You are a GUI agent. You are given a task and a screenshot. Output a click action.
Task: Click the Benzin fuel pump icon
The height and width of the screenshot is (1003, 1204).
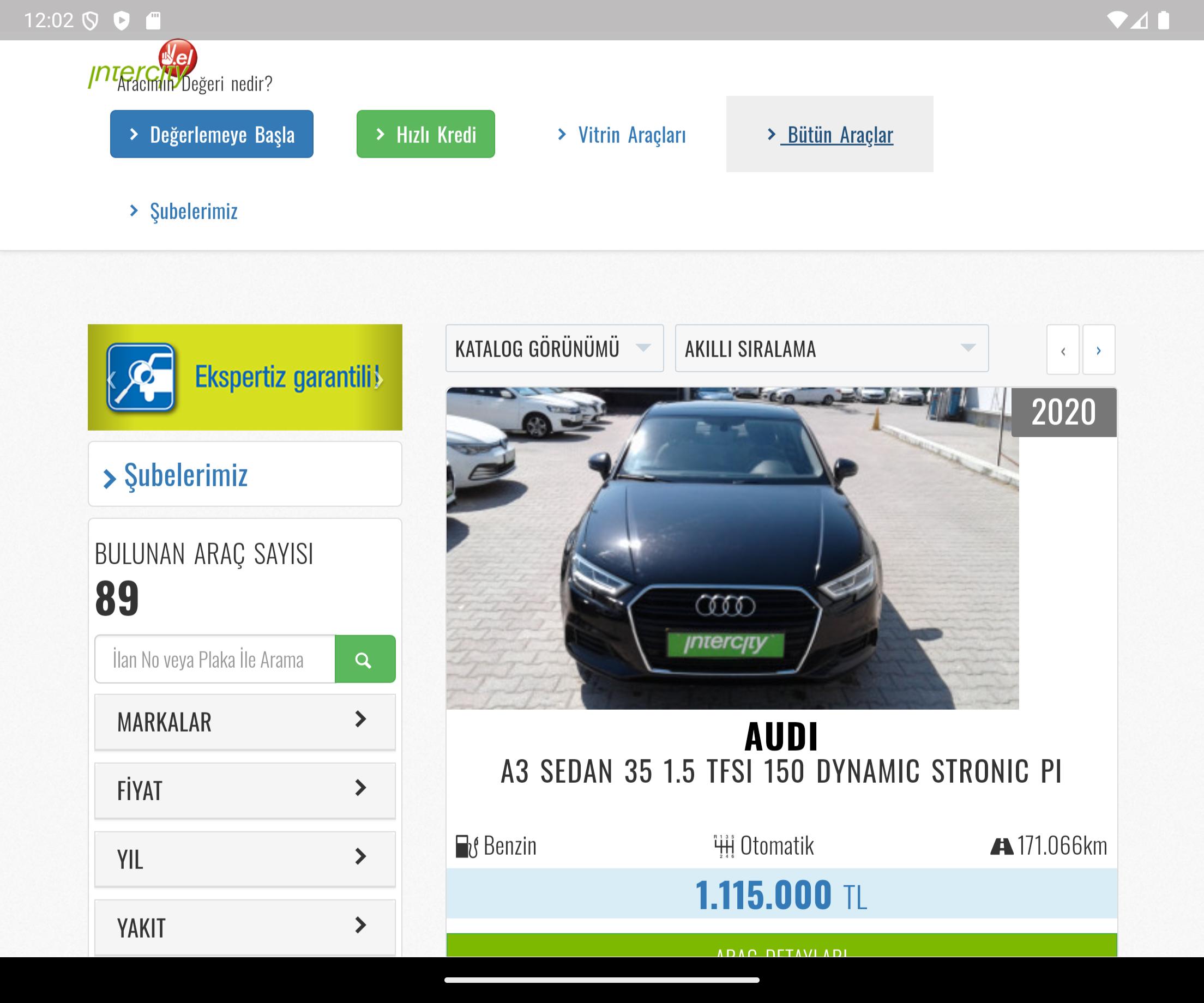(467, 847)
